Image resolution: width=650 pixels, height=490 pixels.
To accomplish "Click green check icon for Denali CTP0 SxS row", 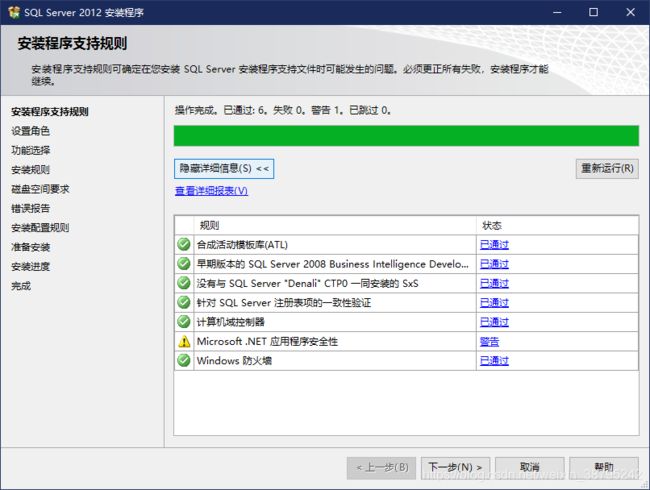I will [x=184, y=283].
